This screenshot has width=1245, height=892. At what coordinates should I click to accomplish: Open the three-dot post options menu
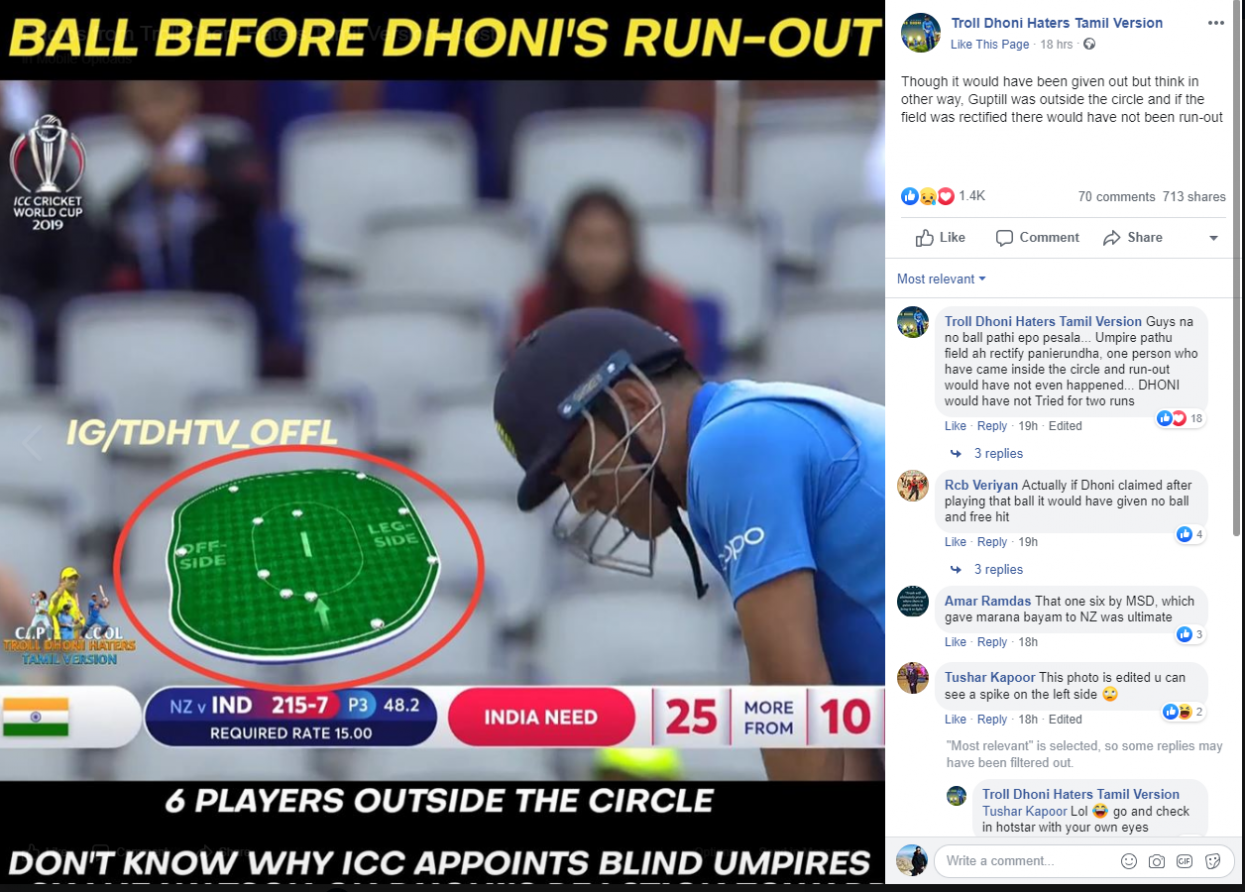tap(1215, 23)
